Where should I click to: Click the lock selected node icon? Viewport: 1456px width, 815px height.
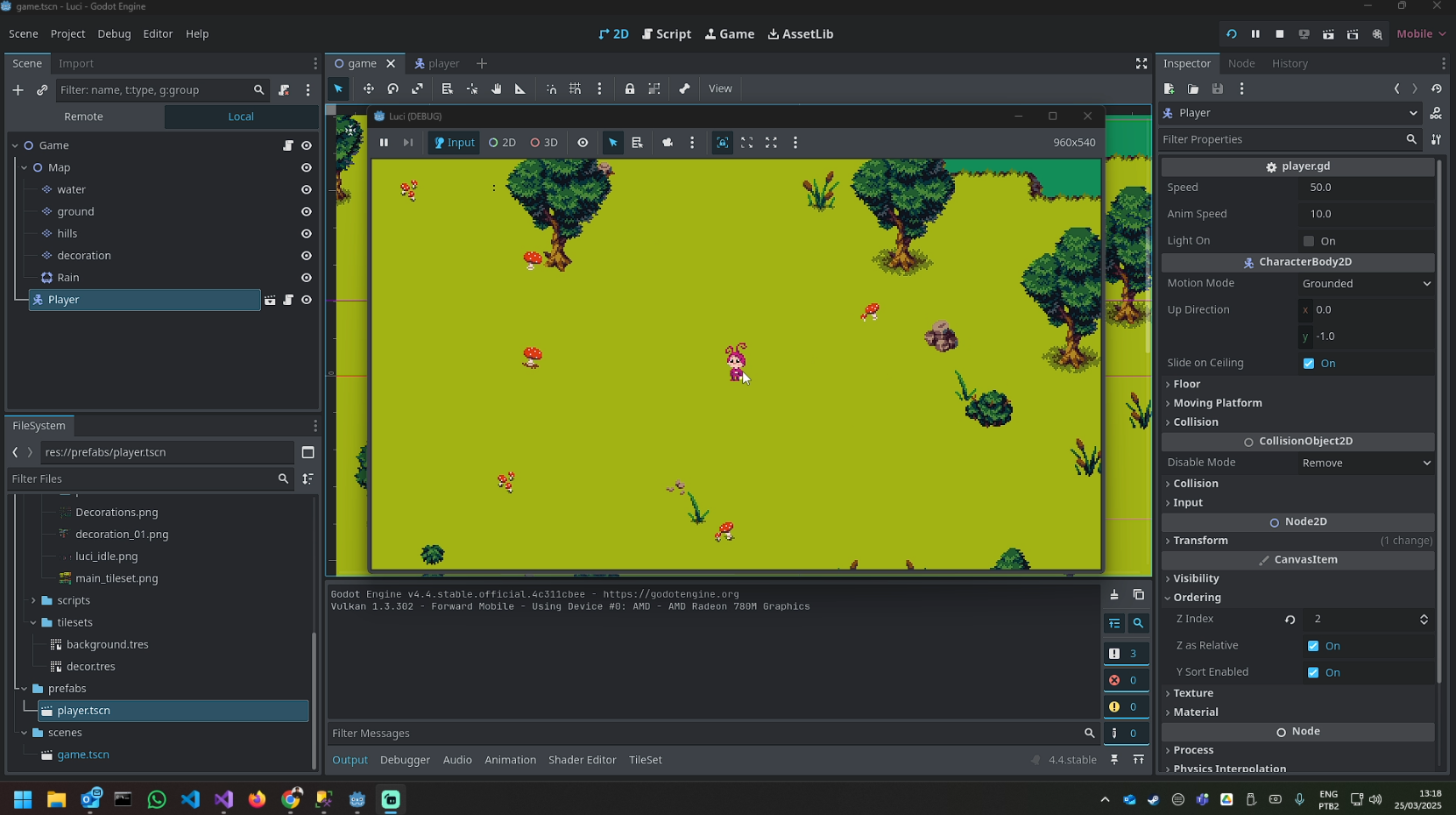(x=629, y=89)
